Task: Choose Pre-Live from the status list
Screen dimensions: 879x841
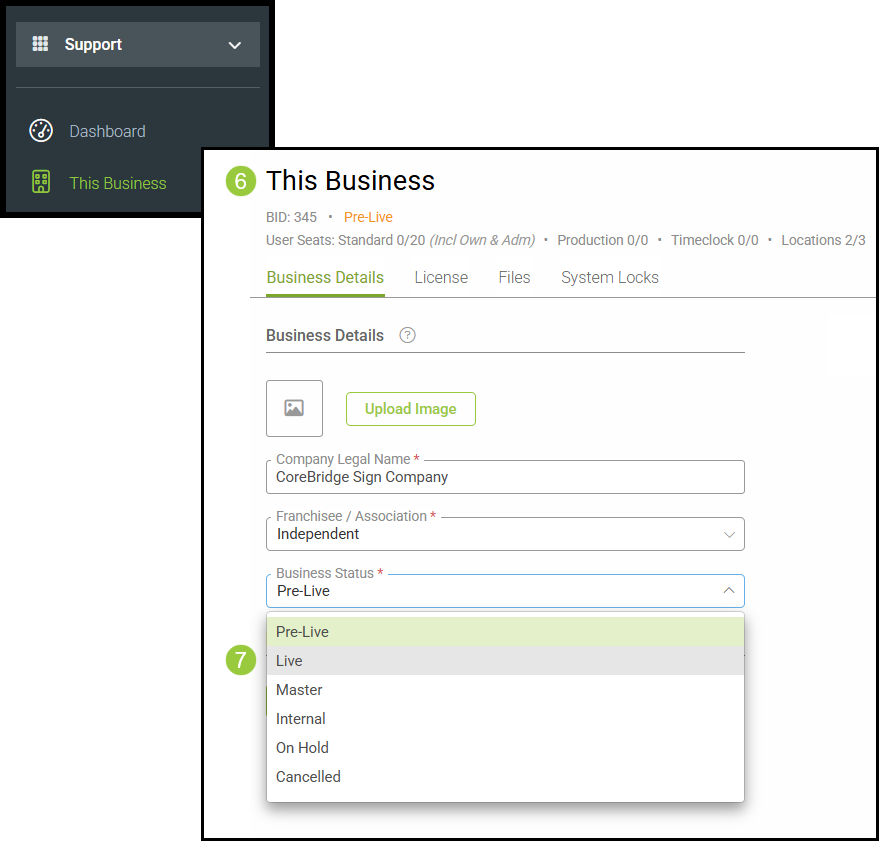Action: [505, 632]
